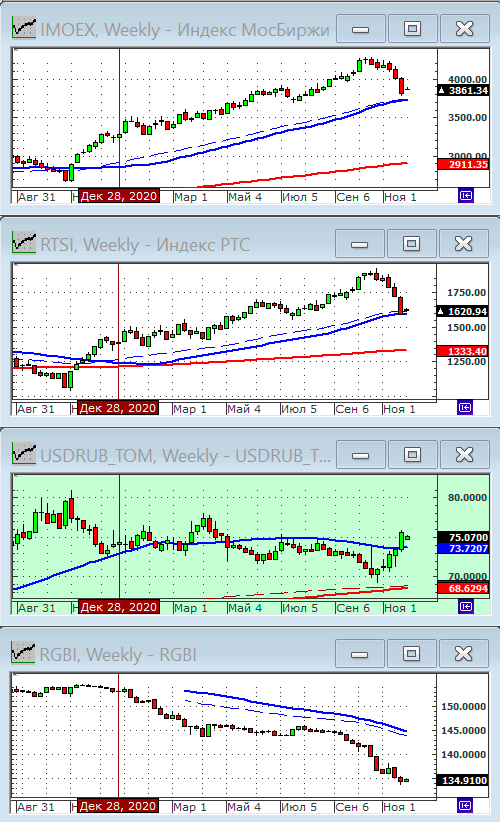This screenshot has width=500, height=822.
Task: Click the USDRUB_TOM chart window icon
Action: click(24, 454)
